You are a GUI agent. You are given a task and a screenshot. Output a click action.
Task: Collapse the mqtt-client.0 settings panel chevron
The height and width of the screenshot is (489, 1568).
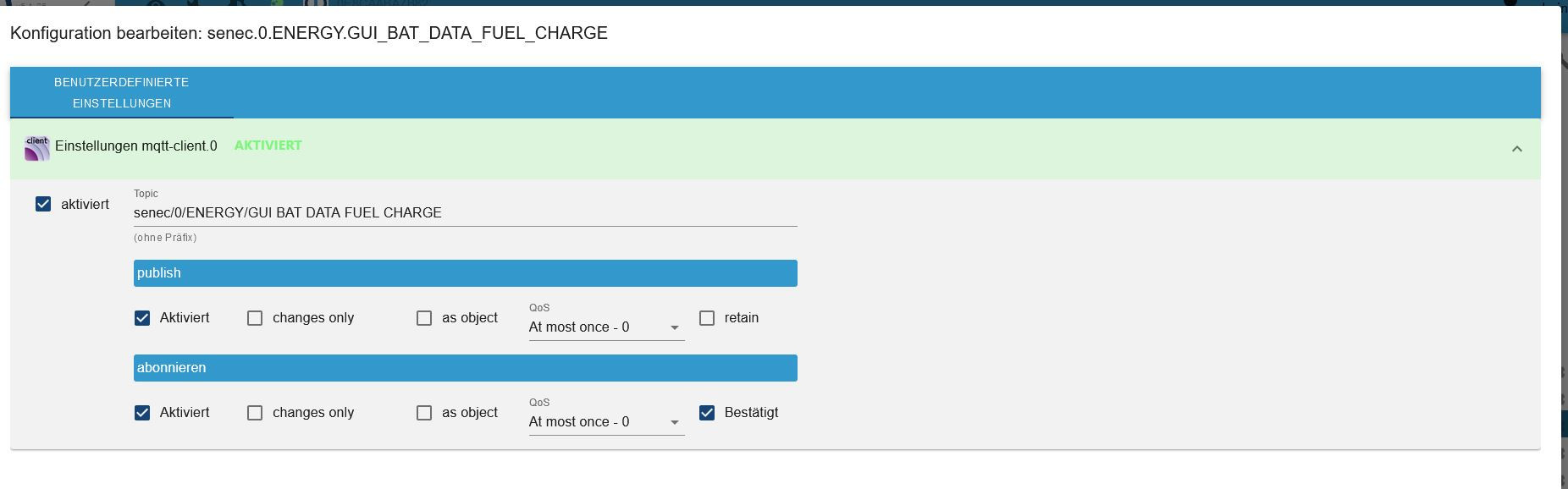[x=1516, y=149]
